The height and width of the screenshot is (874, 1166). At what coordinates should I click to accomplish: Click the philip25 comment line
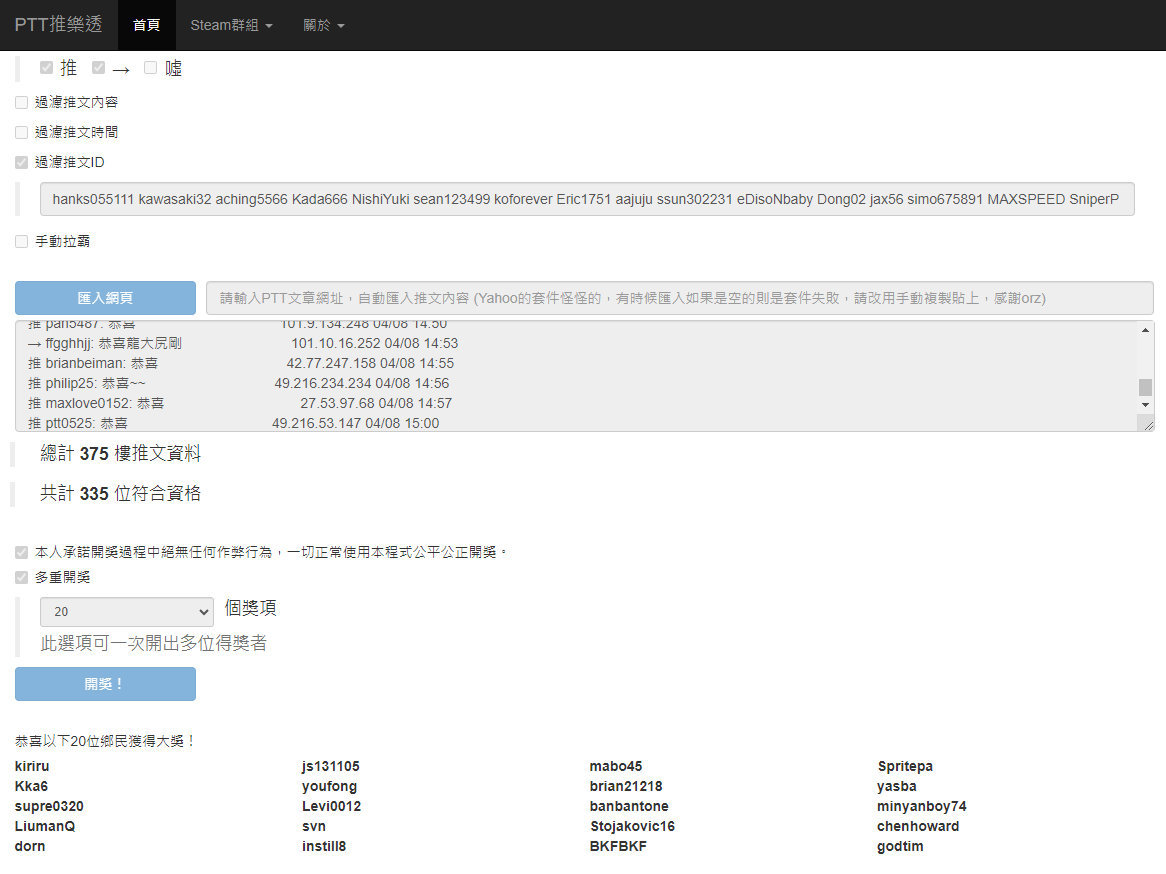tap(239, 384)
